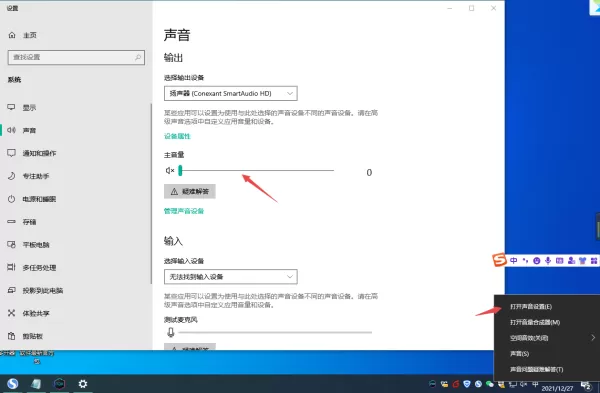
Task: Expand the 选择输出设备 speaker dropdown
Action: click(x=231, y=93)
